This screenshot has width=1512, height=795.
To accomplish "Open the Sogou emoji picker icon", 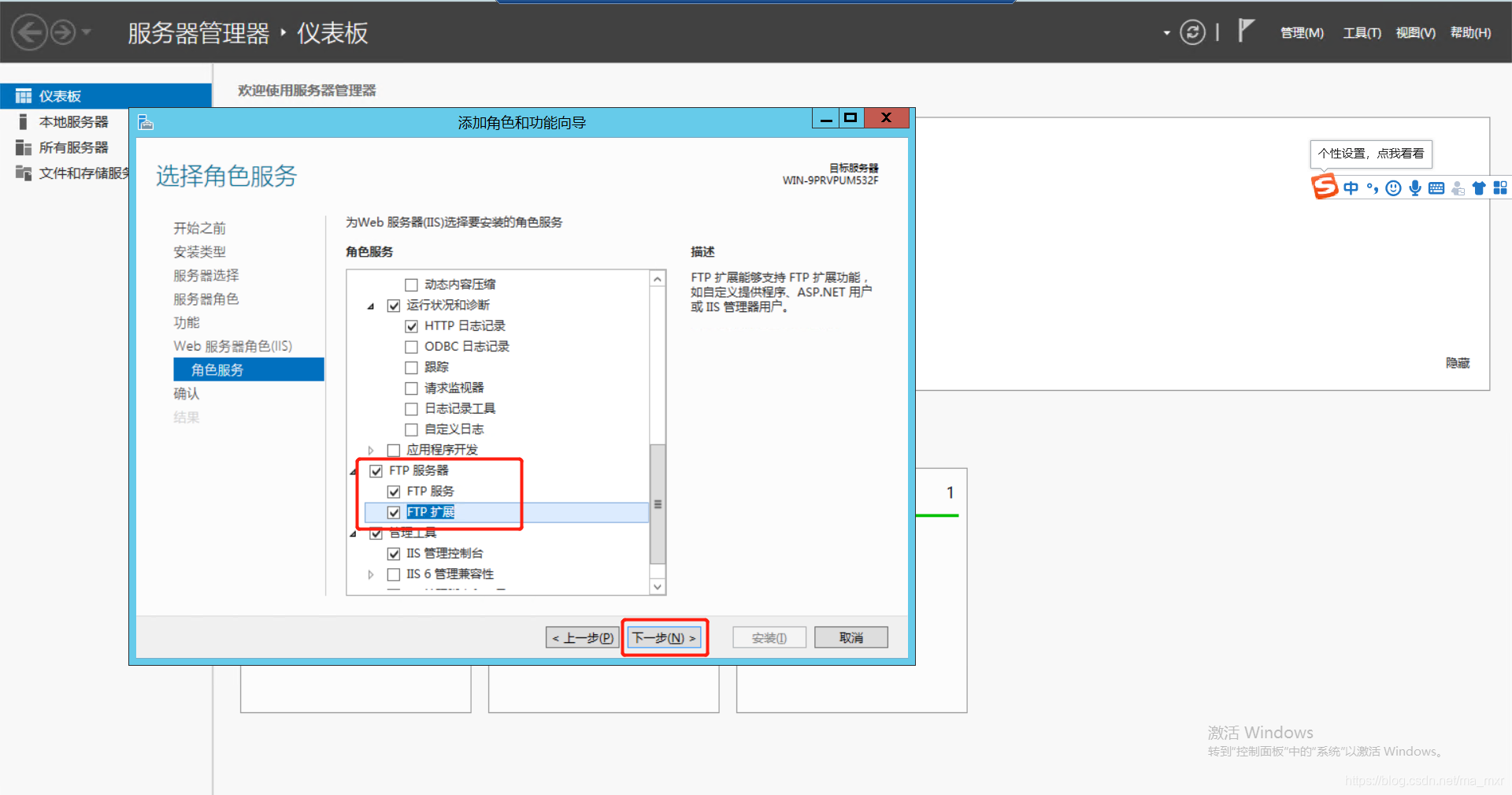I will tap(1393, 188).
